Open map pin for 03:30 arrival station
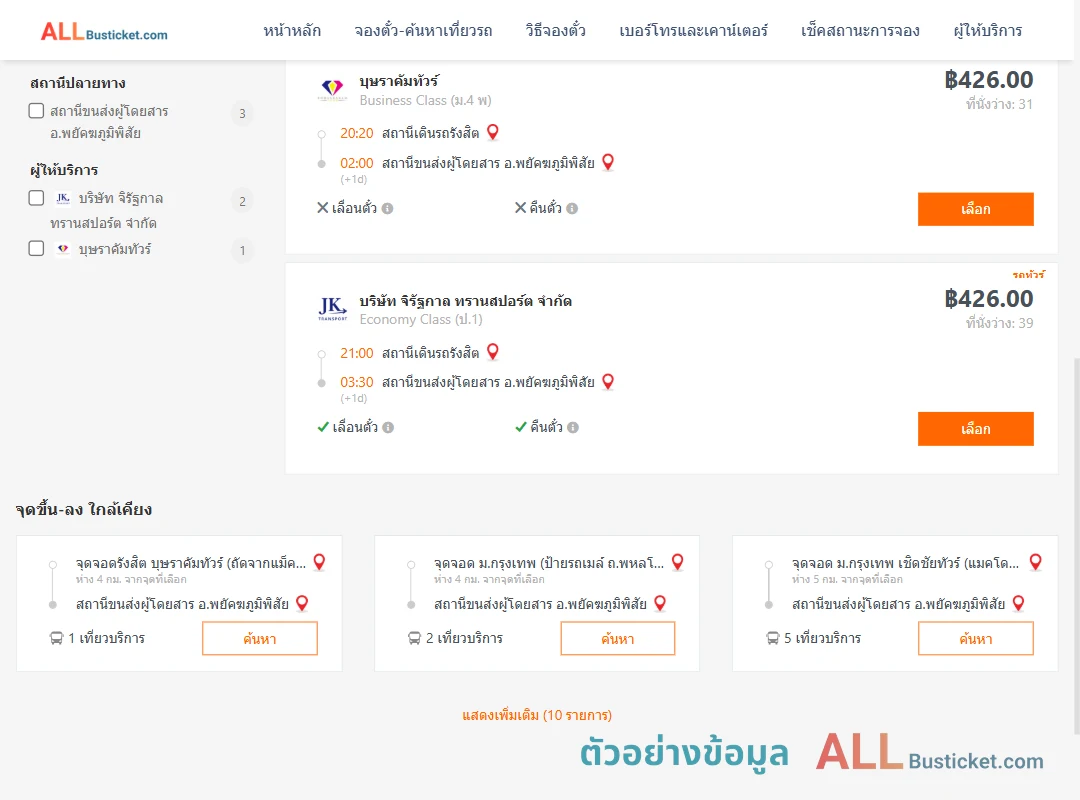 click(x=608, y=381)
